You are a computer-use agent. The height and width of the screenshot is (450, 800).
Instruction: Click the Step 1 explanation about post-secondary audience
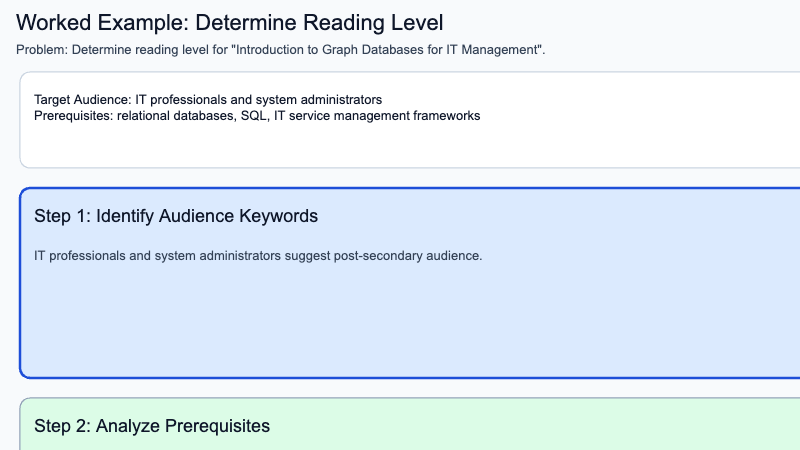point(258,255)
